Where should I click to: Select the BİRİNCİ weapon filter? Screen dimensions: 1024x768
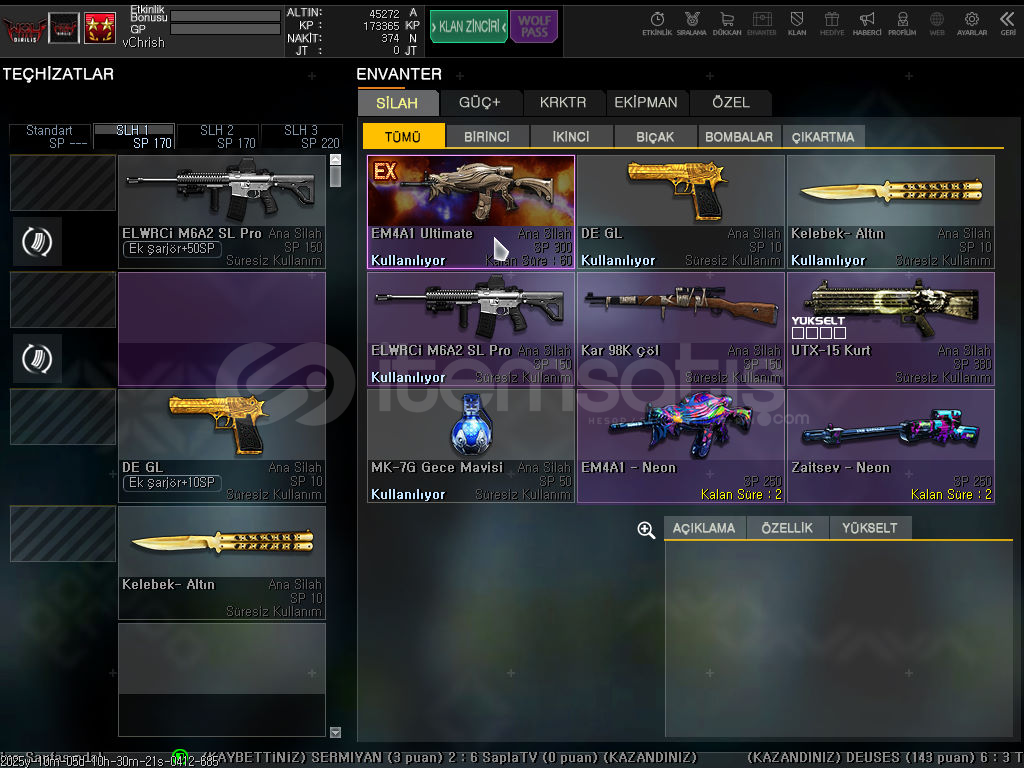[487, 136]
